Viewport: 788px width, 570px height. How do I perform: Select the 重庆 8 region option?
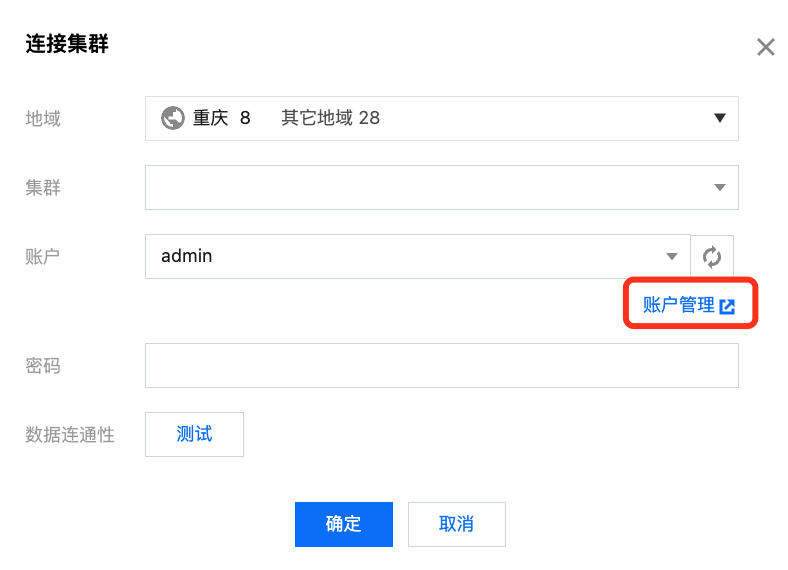coord(221,118)
